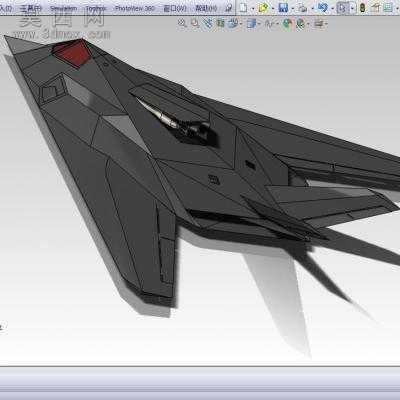Click the Hide/Show Items icon
Viewport: 400px width, 400px height.
coord(269,23)
